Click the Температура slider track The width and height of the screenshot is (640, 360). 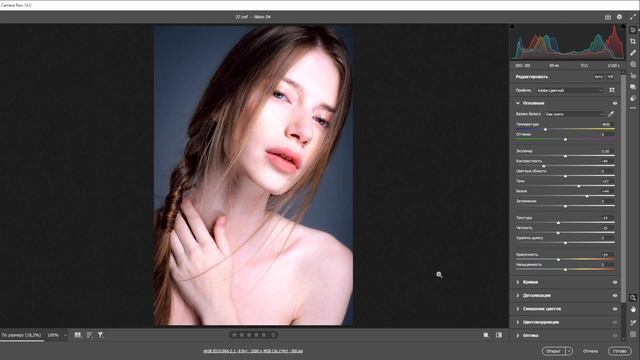tap(565, 129)
